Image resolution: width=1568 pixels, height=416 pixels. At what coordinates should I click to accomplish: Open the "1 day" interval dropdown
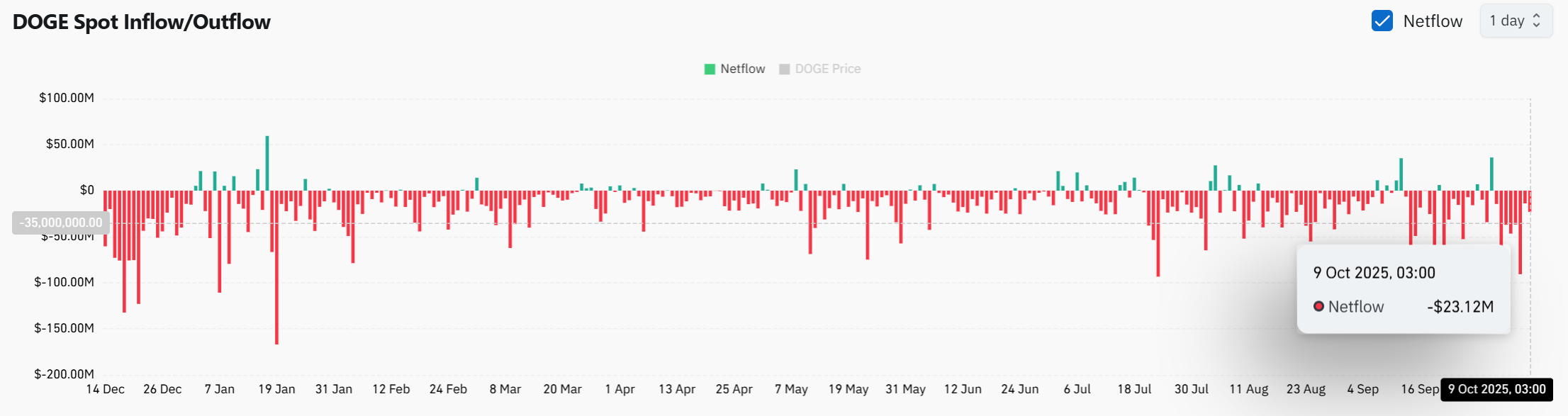[1516, 21]
